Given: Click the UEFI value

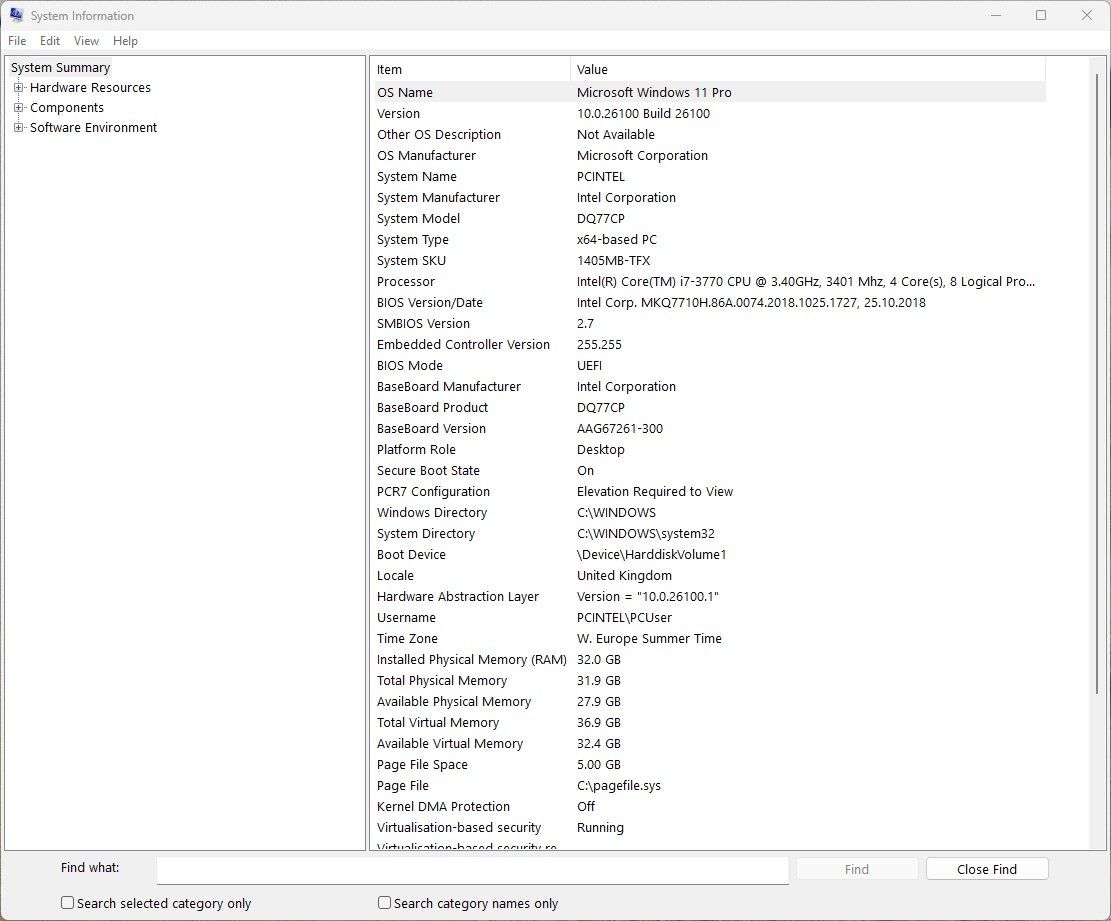Looking at the screenshot, I should [590, 366].
